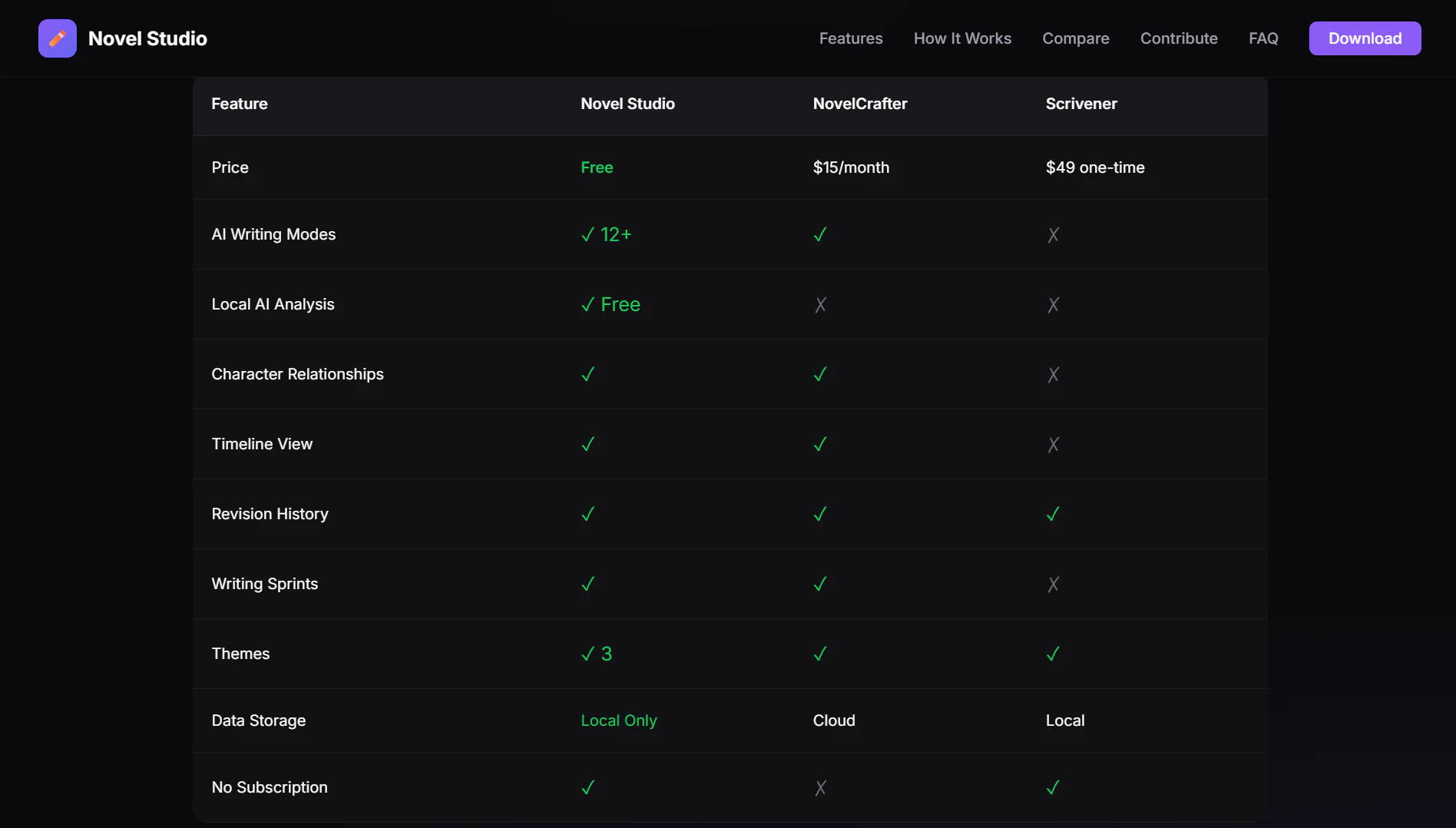Click the NovelCrafter $15/month price cell
The width and height of the screenshot is (1456, 828).
tap(851, 167)
